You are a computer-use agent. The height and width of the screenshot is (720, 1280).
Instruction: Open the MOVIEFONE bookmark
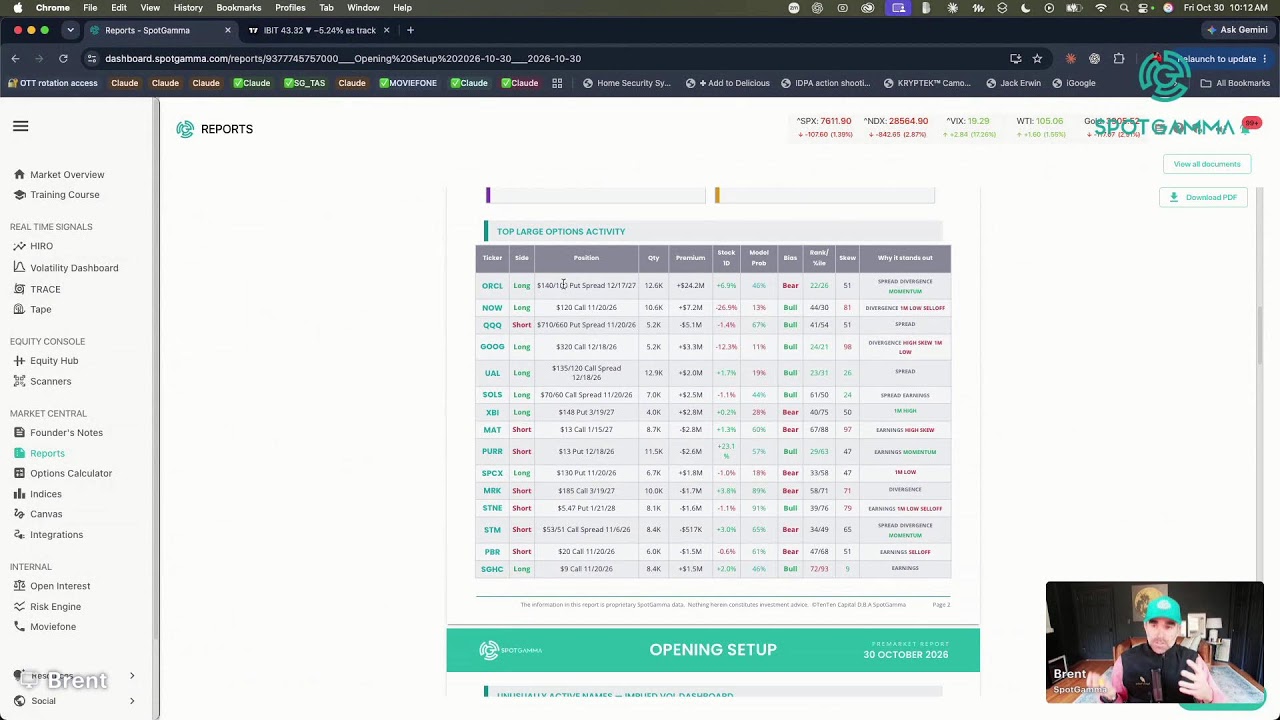(408, 83)
